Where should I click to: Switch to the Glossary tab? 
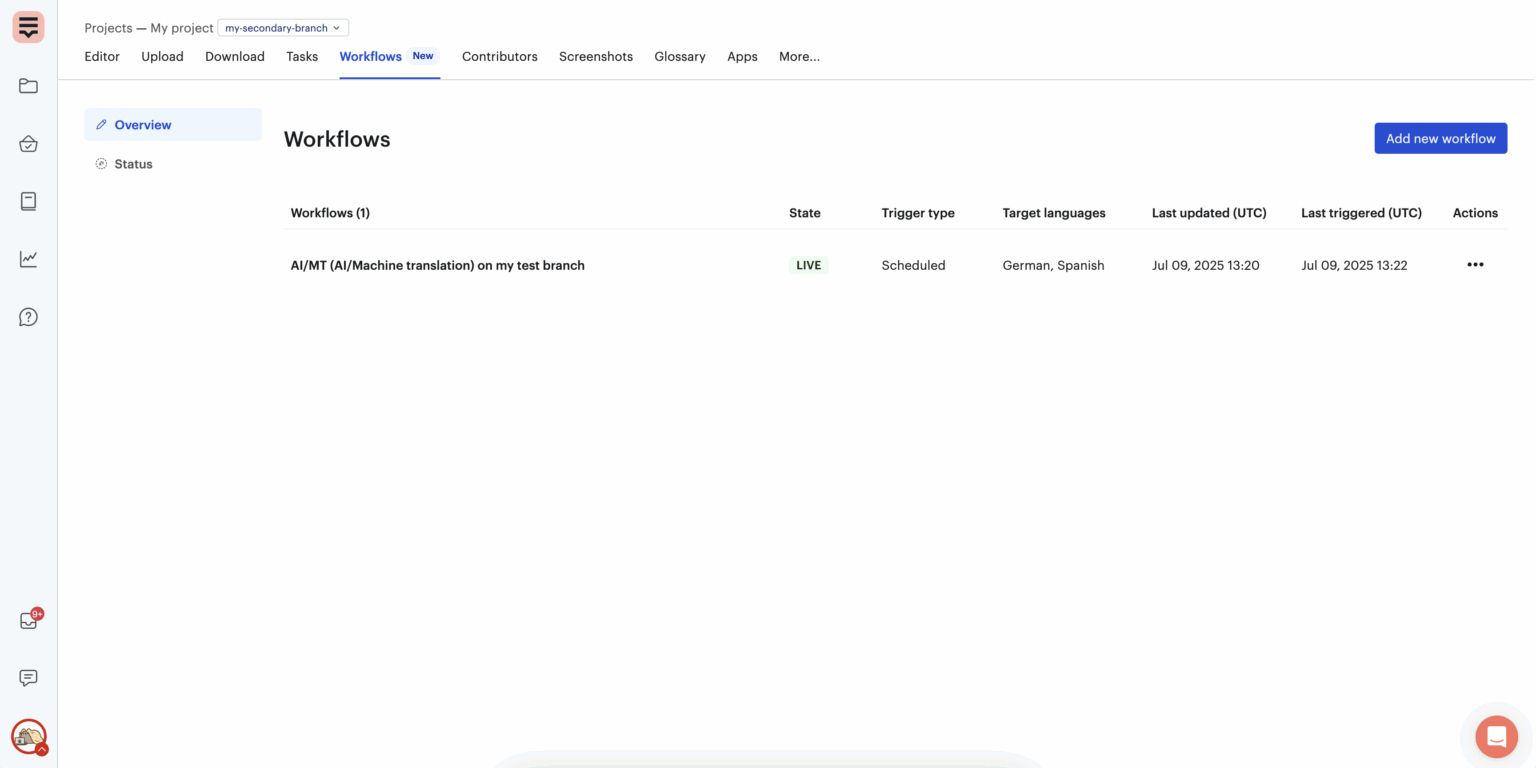(680, 57)
